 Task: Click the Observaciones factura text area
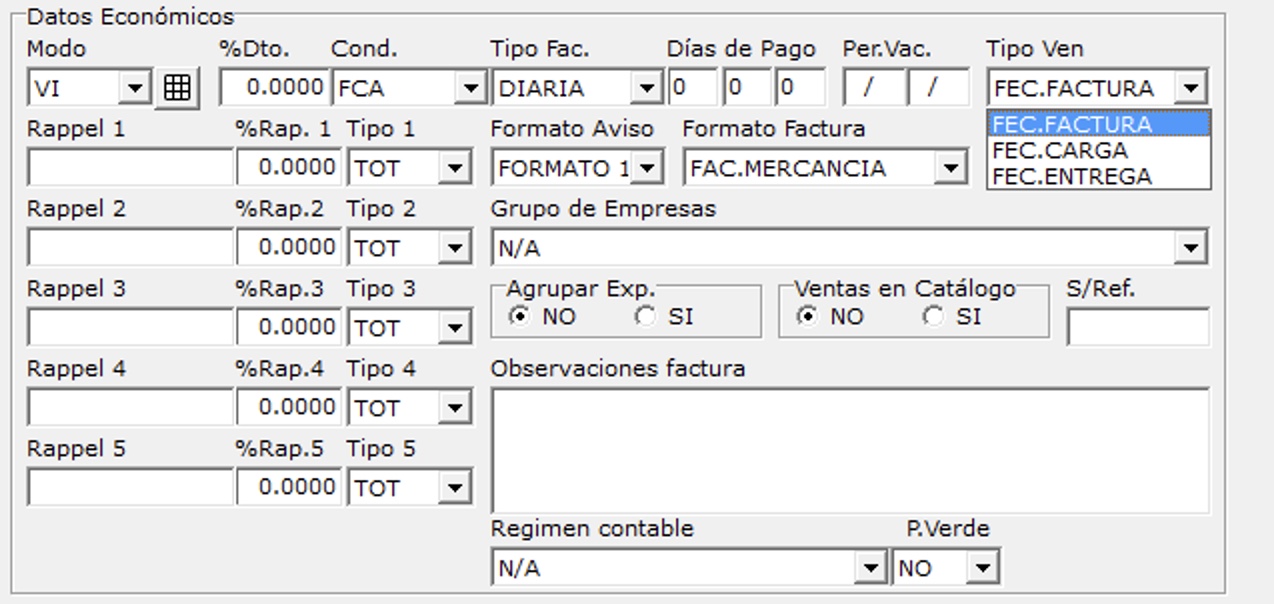click(x=848, y=450)
